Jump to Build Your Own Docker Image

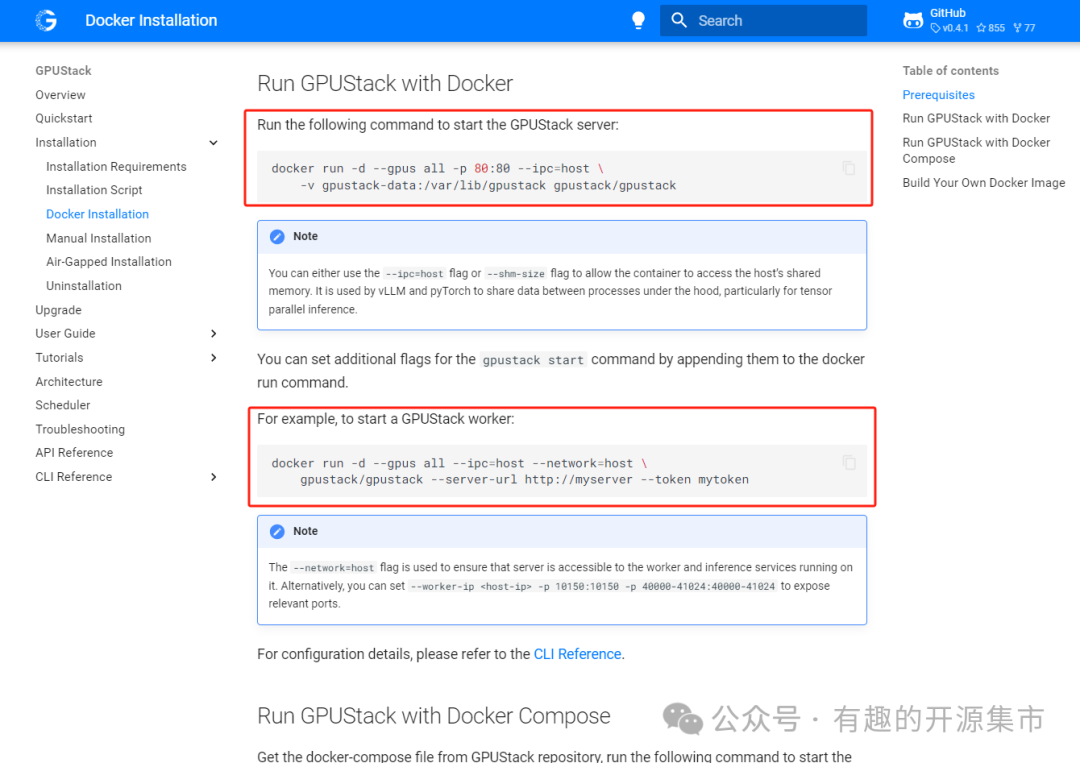point(984,182)
